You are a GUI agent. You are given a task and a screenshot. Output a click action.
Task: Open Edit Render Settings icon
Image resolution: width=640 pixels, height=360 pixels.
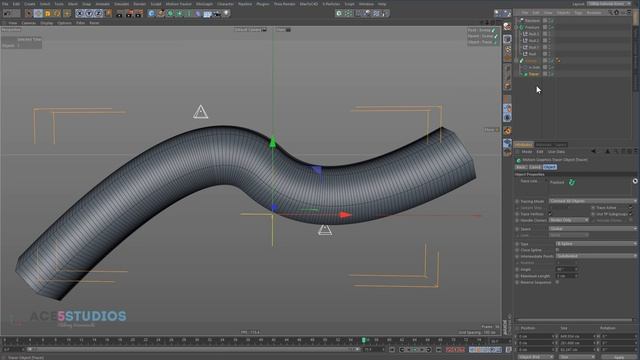point(139,13)
